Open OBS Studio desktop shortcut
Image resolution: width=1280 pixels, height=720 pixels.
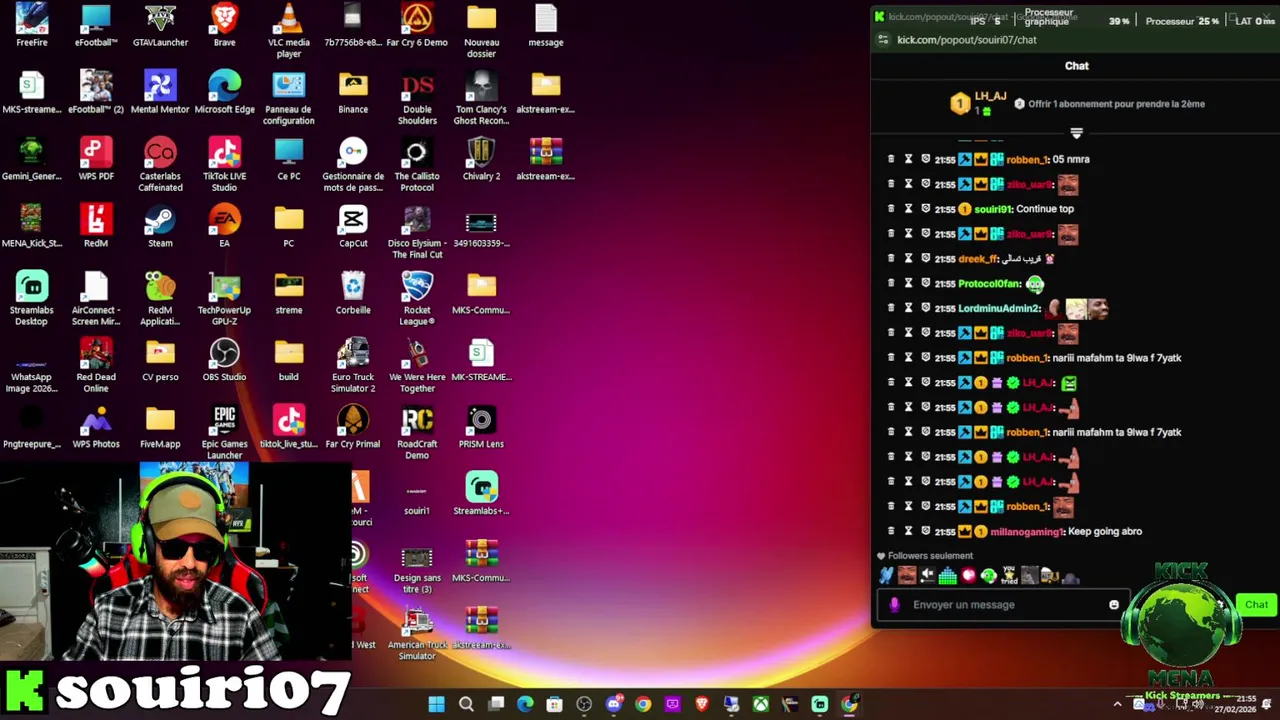224,360
